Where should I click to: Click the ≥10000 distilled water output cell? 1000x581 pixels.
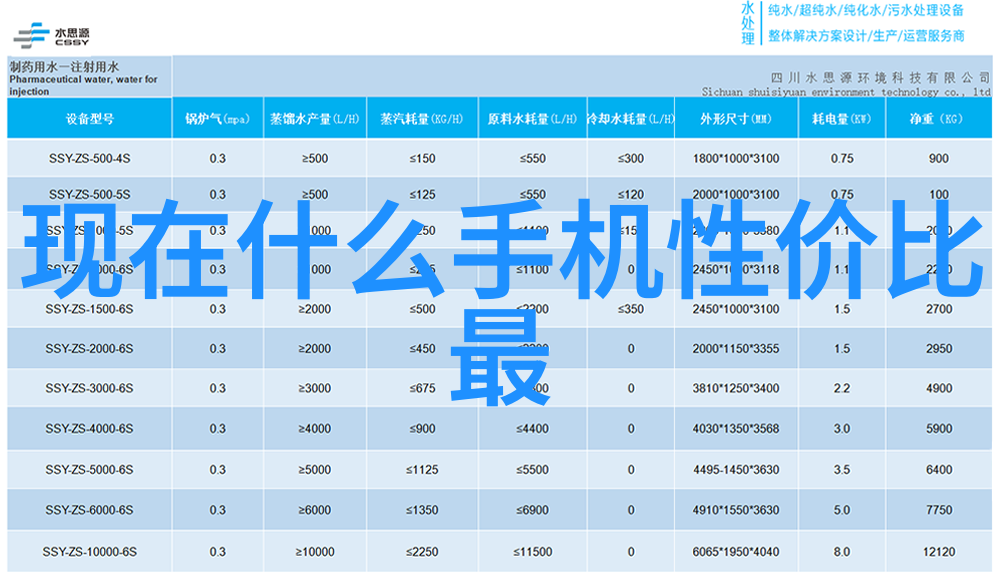(315, 552)
